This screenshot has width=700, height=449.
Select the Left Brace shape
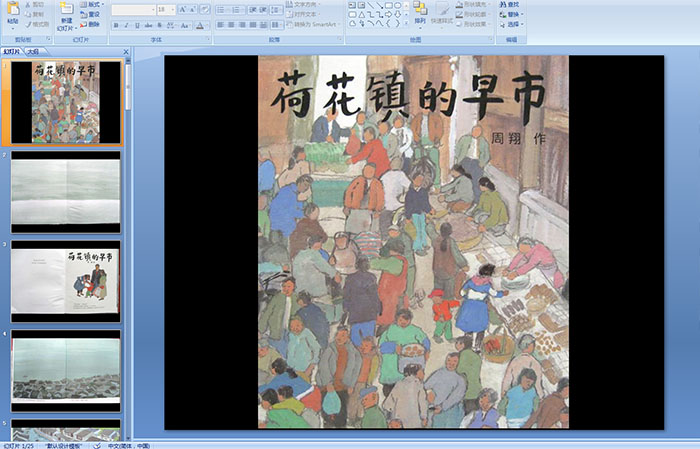click(x=388, y=23)
